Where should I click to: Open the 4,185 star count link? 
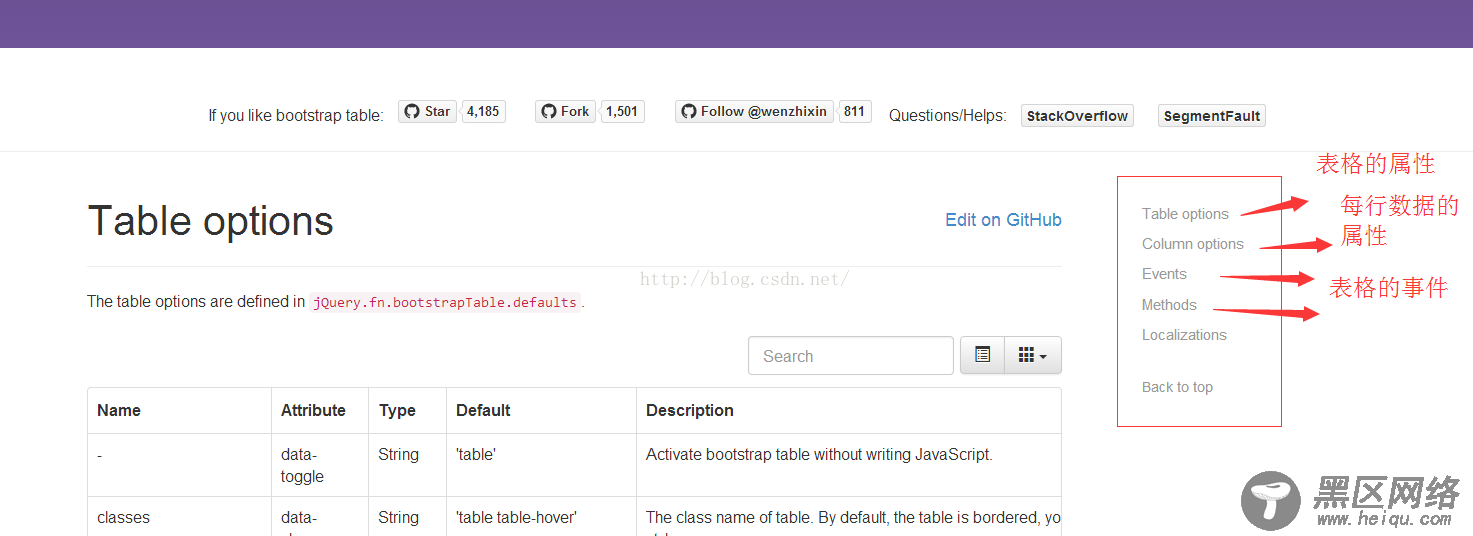coord(483,112)
